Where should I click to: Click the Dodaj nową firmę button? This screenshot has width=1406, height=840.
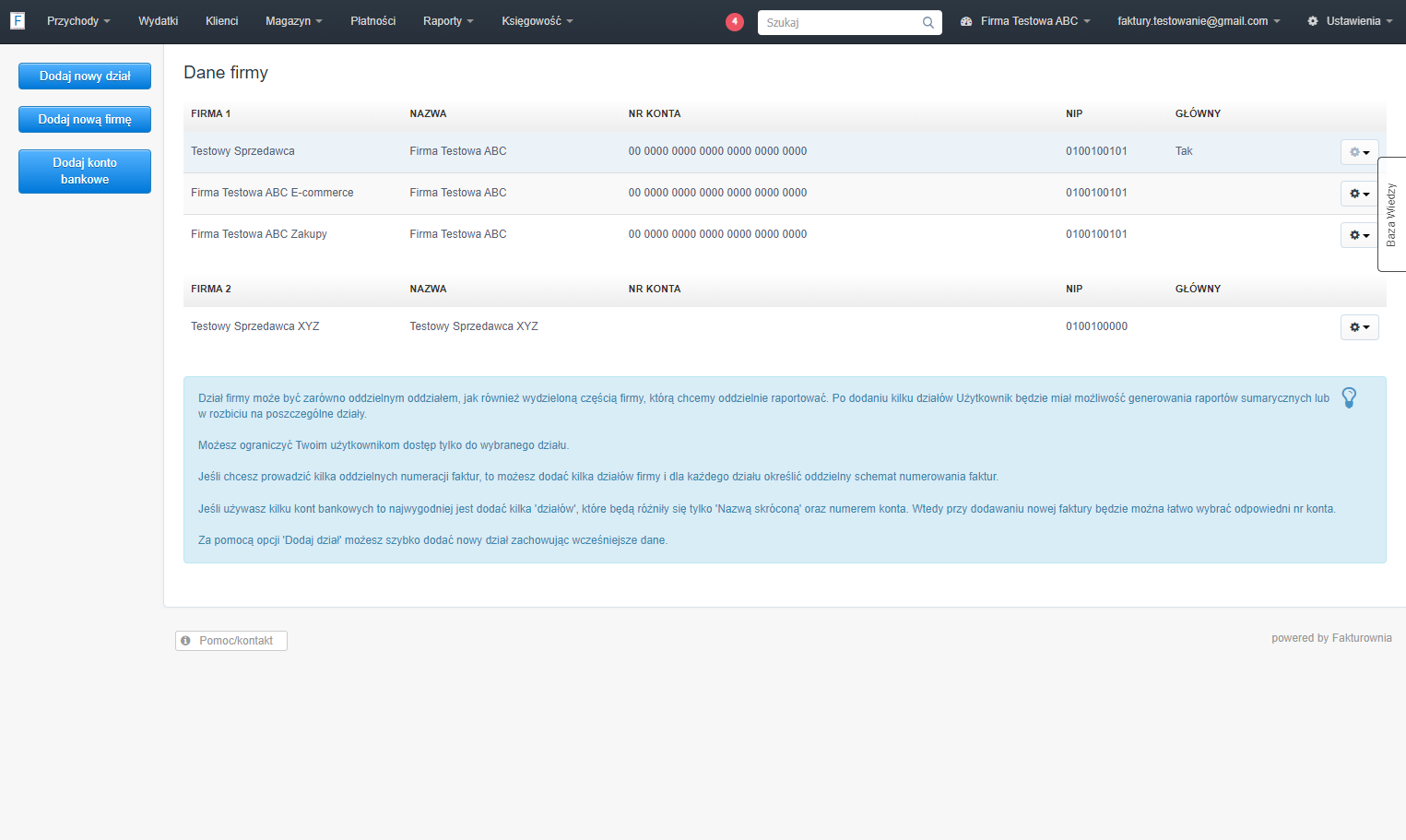coord(85,120)
